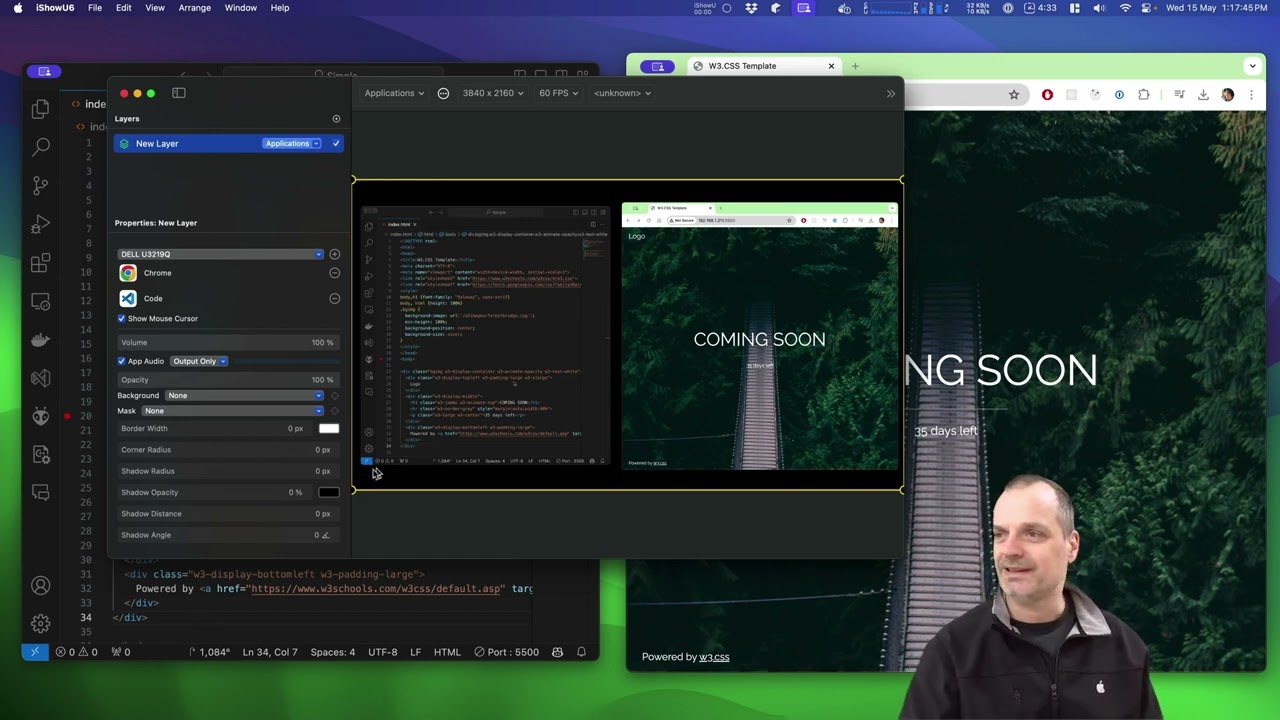Add an application source with plus icon

335,254
